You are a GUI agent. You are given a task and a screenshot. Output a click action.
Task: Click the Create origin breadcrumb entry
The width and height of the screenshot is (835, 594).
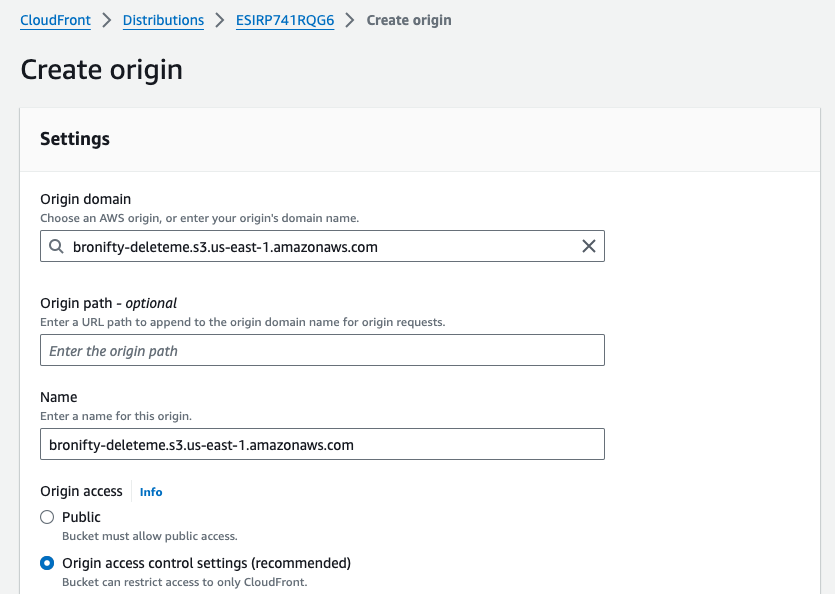point(408,19)
